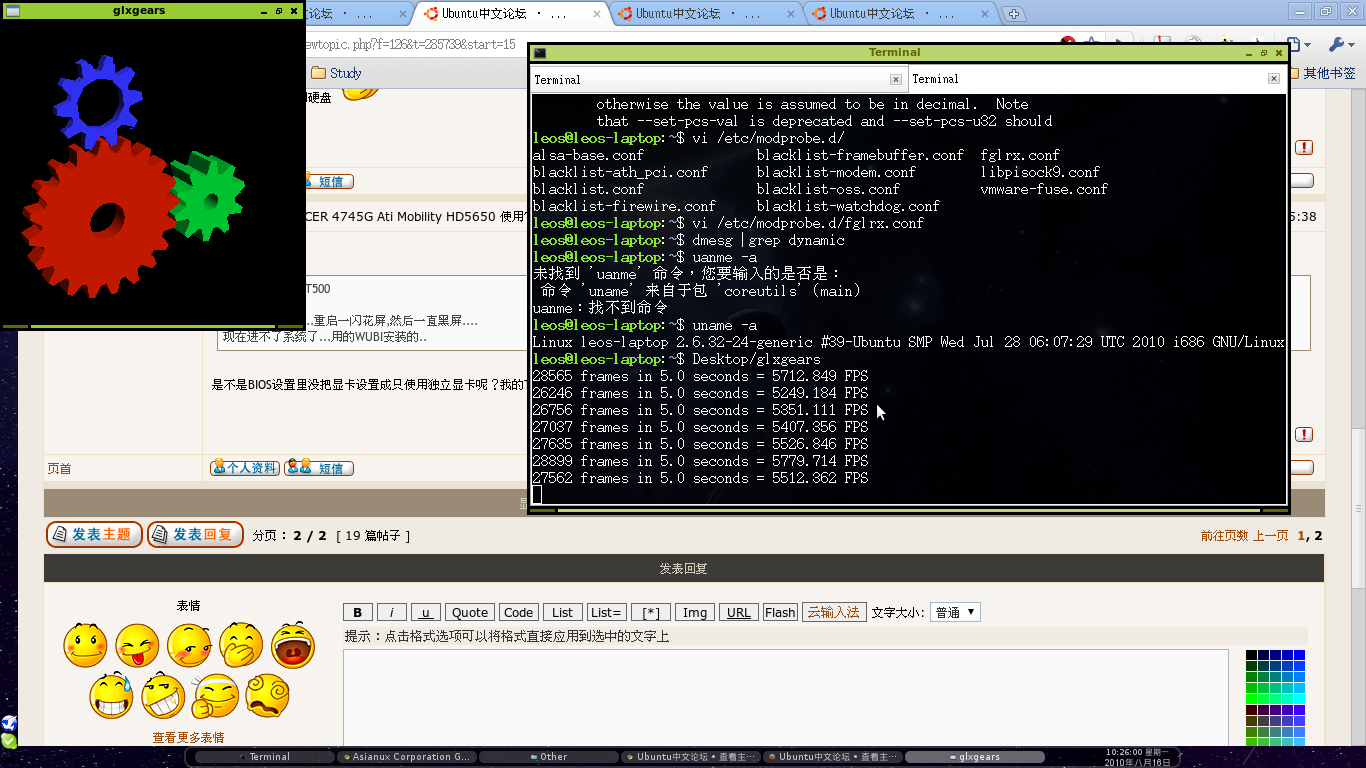
Task: Go to 上一页 previous page
Action: 1270,536
